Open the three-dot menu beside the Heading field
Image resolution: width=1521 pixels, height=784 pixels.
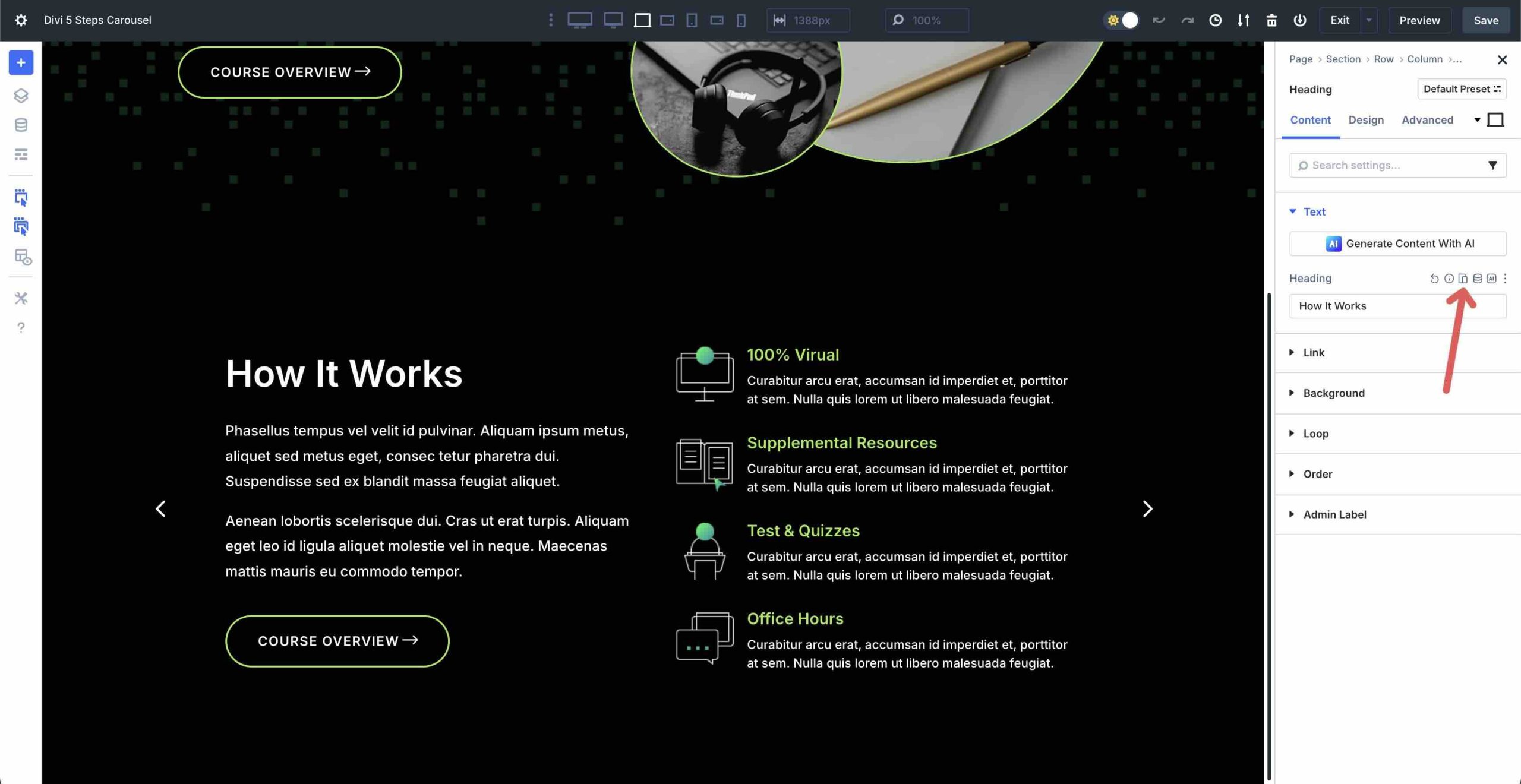pyautogui.click(x=1505, y=279)
